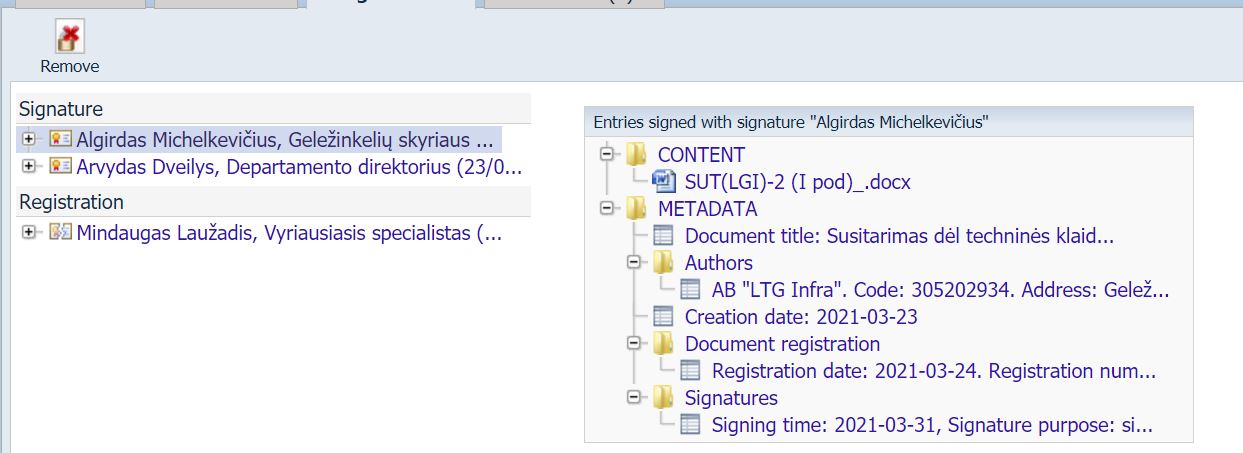
Task: Expand the Arvydas Dveilys signature node
Action: click(28, 166)
